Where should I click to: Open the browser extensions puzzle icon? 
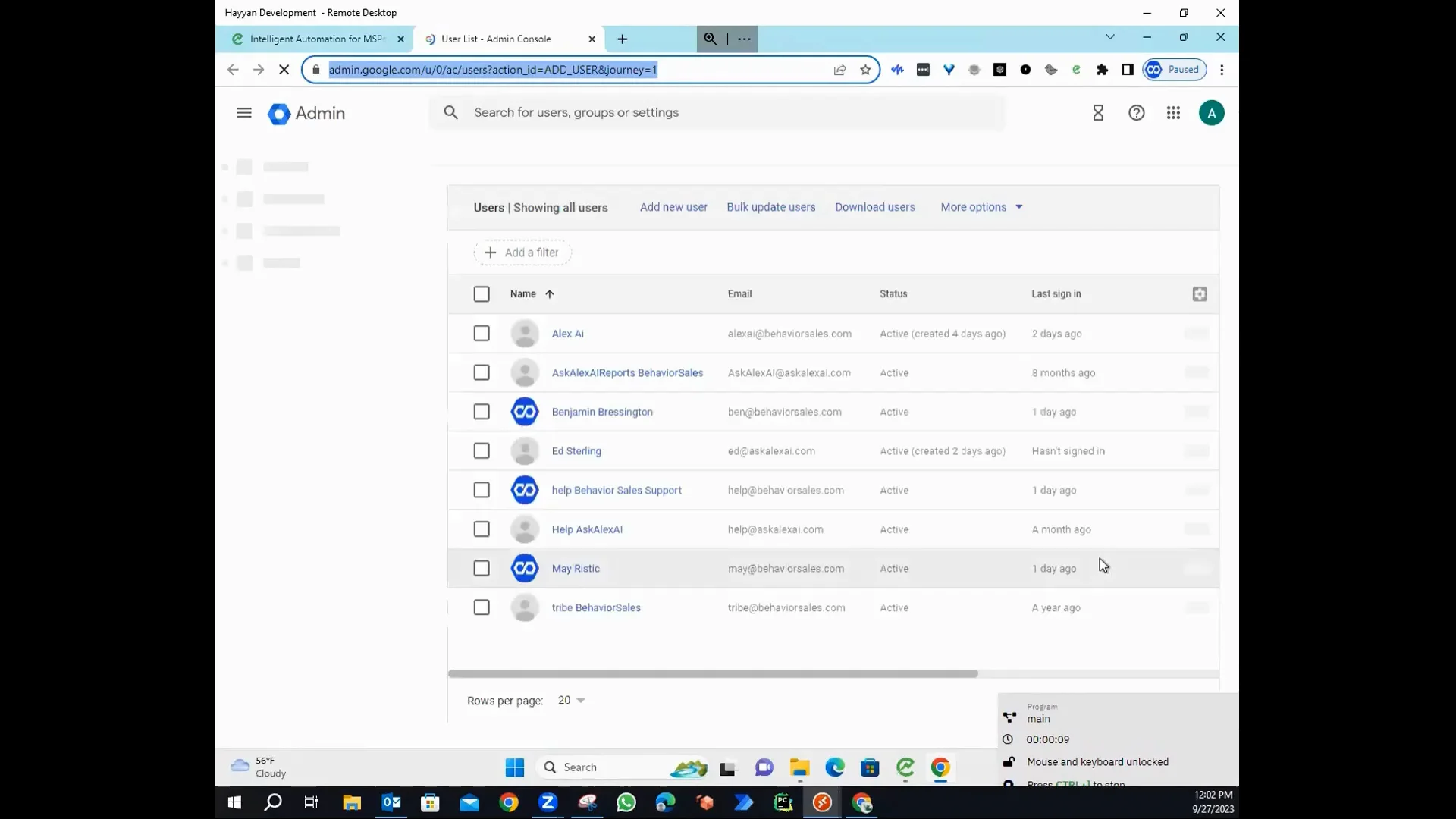point(1102,69)
